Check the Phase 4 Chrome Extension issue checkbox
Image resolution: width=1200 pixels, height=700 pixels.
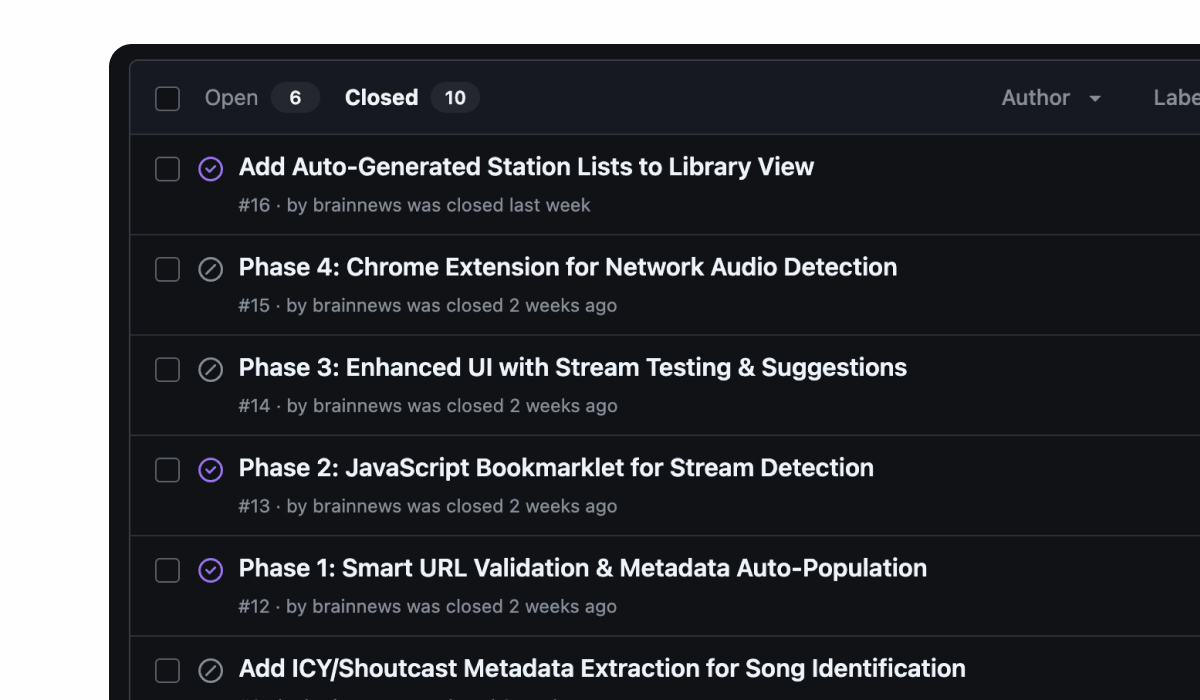167,268
